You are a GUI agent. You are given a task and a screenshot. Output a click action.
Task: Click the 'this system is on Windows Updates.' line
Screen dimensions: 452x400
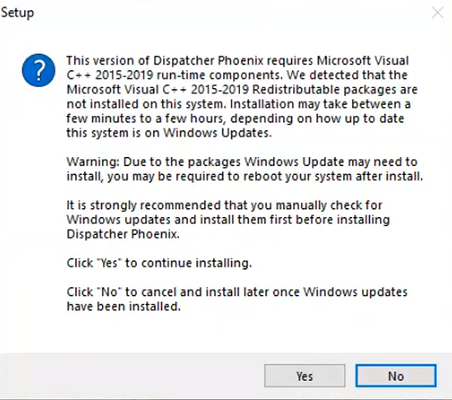[169, 133]
